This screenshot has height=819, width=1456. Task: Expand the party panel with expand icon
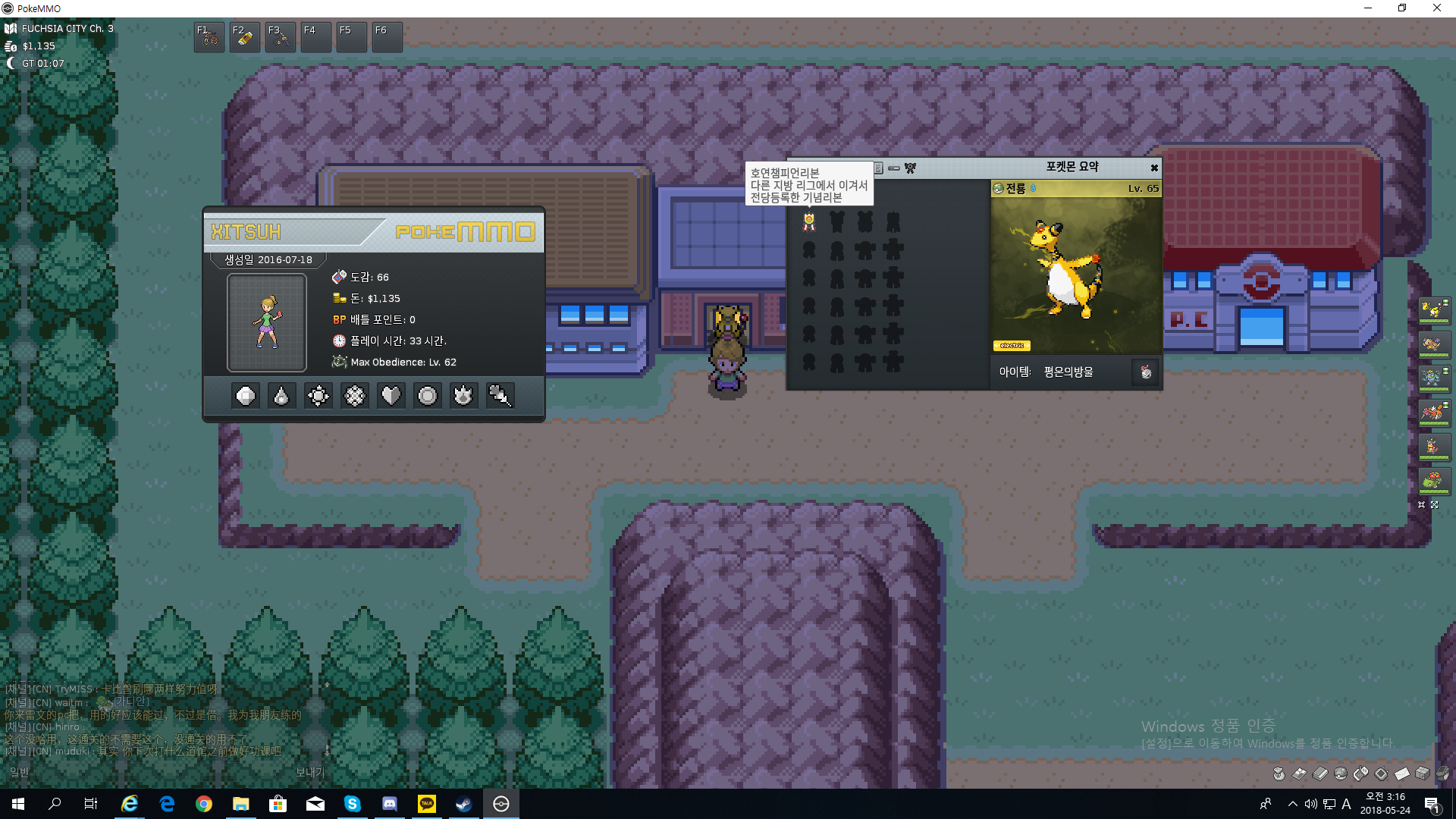tap(1435, 505)
